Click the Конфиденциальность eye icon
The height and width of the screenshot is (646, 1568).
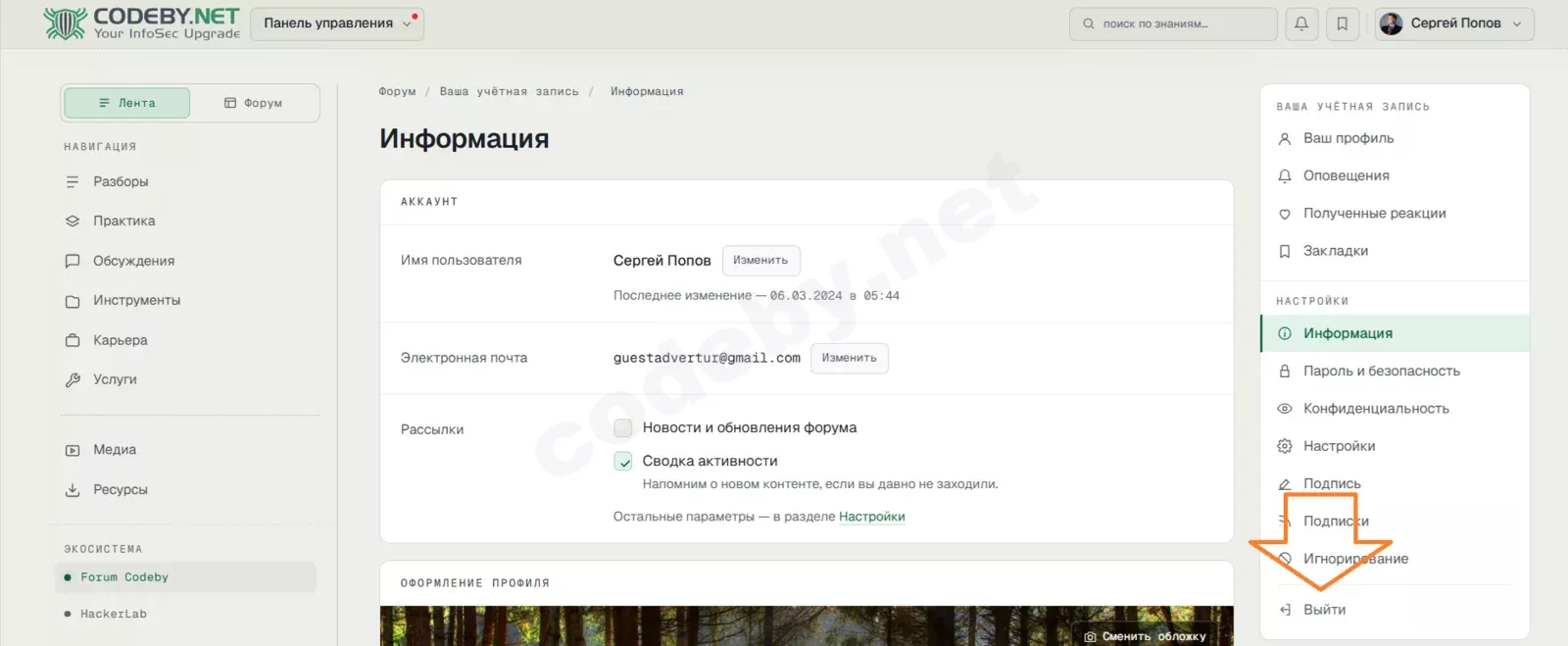point(1285,409)
